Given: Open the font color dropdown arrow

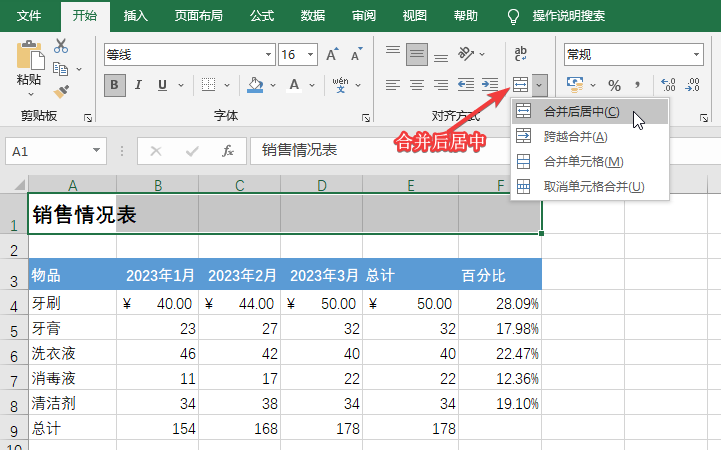Looking at the screenshot, I should coord(312,85).
